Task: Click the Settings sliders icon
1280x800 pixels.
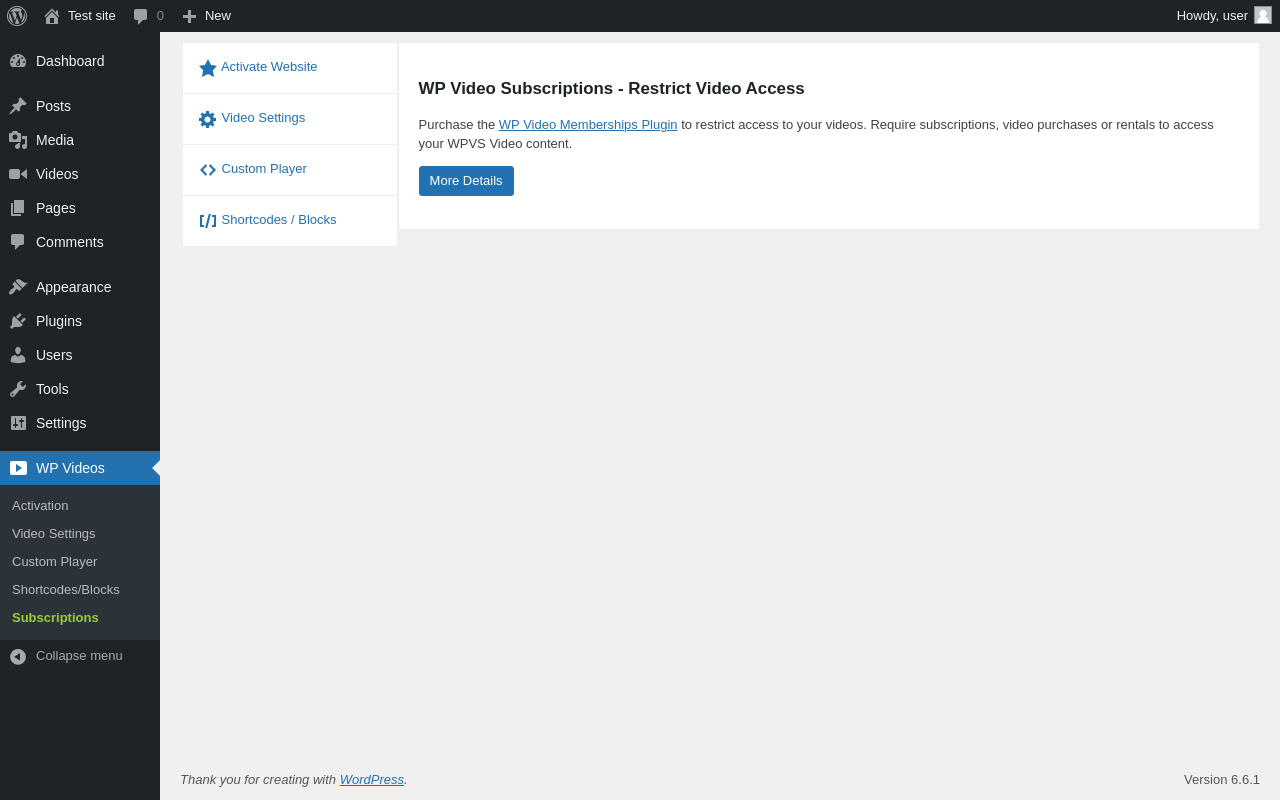Action: click(18, 423)
